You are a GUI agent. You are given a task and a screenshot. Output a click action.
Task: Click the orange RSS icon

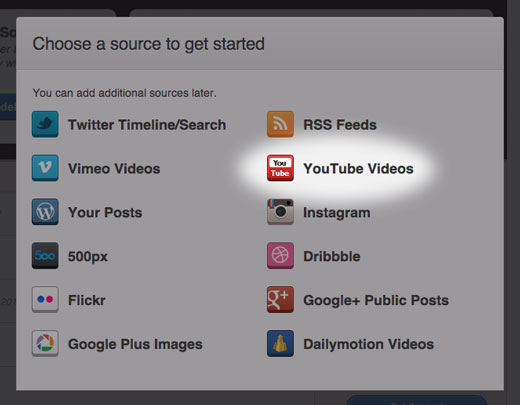tap(280, 124)
